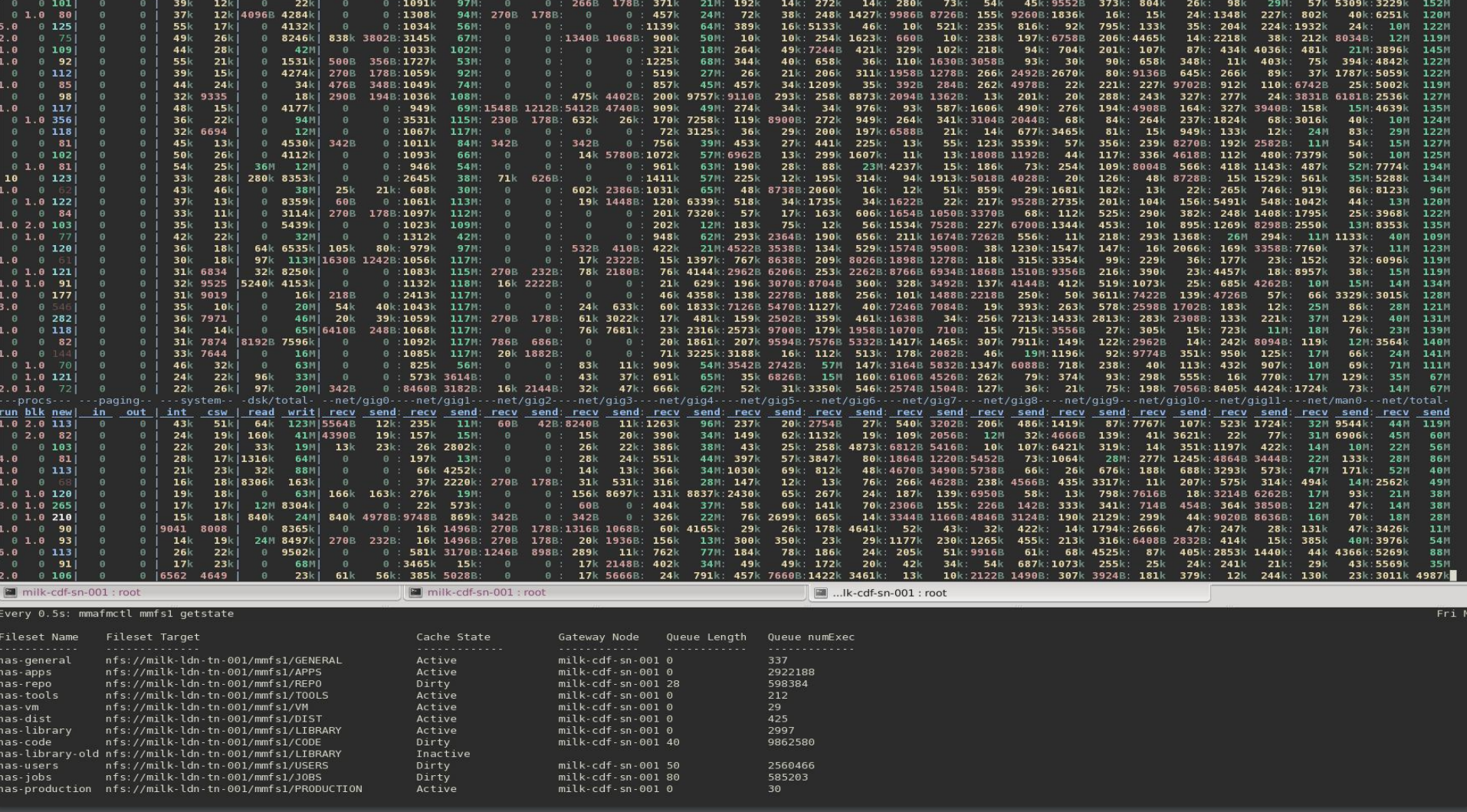Screen dimensions: 1467x812
Task: Click the 'nas-dist' fileset name
Action: click(25, 719)
